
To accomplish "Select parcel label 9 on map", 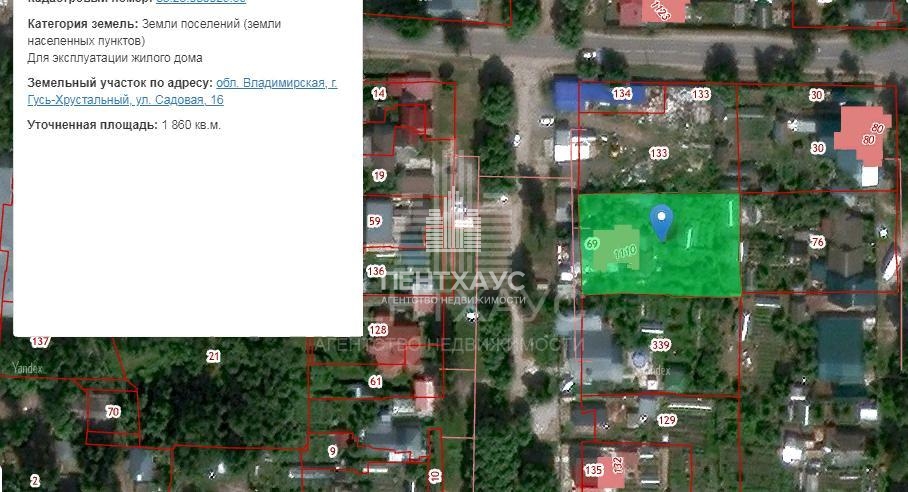I will 332,450.
